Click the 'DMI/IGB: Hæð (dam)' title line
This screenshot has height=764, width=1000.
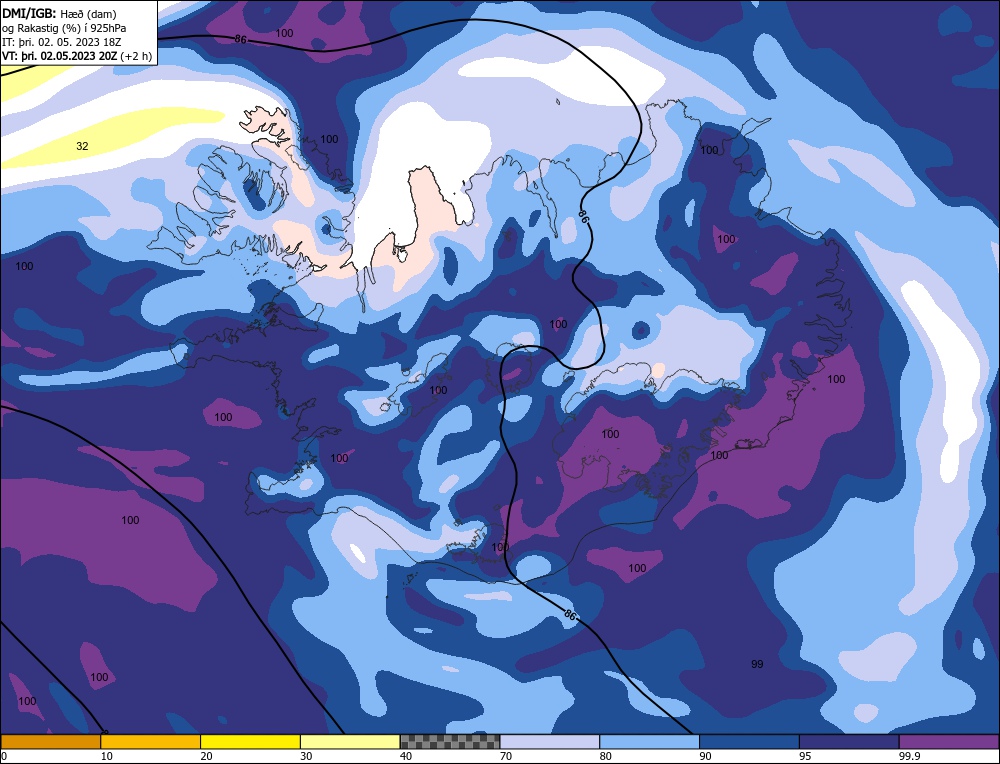pyautogui.click(x=59, y=13)
